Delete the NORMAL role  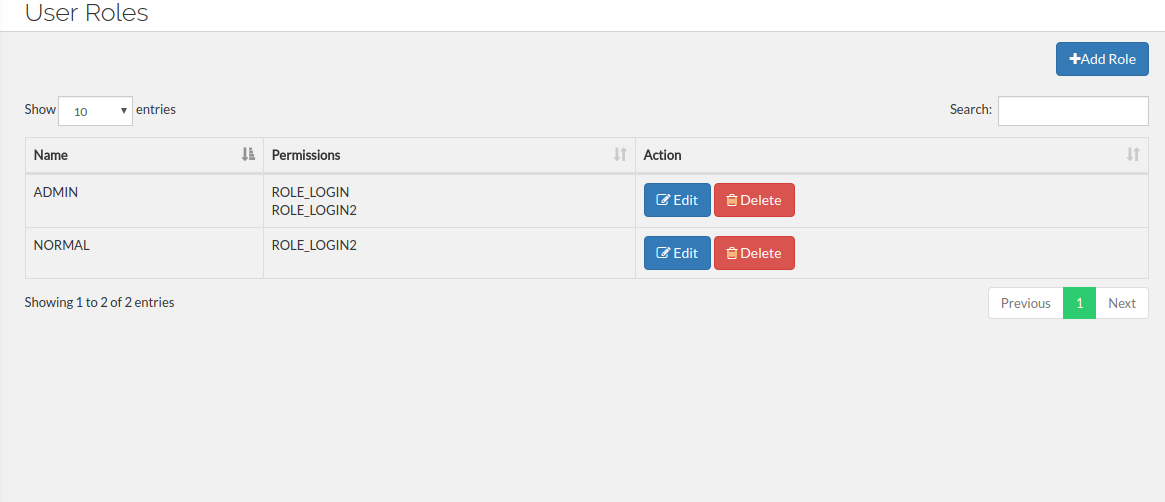coord(754,253)
